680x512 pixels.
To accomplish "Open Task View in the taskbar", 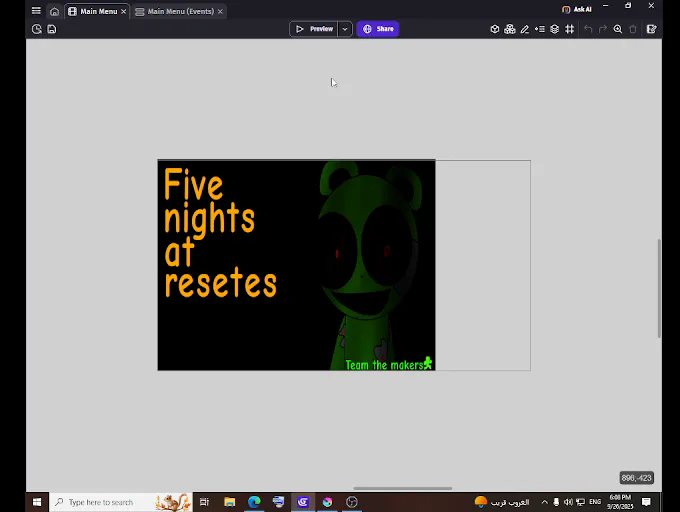I will click(x=204, y=502).
